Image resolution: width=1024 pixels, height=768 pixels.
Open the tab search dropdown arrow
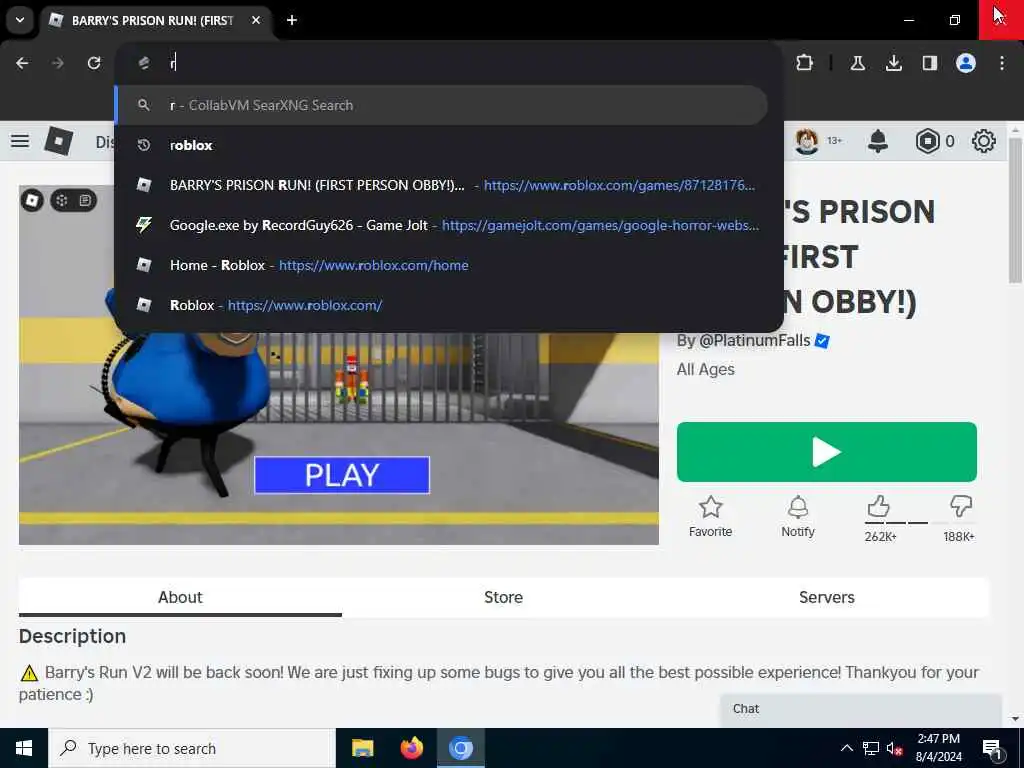[20, 20]
